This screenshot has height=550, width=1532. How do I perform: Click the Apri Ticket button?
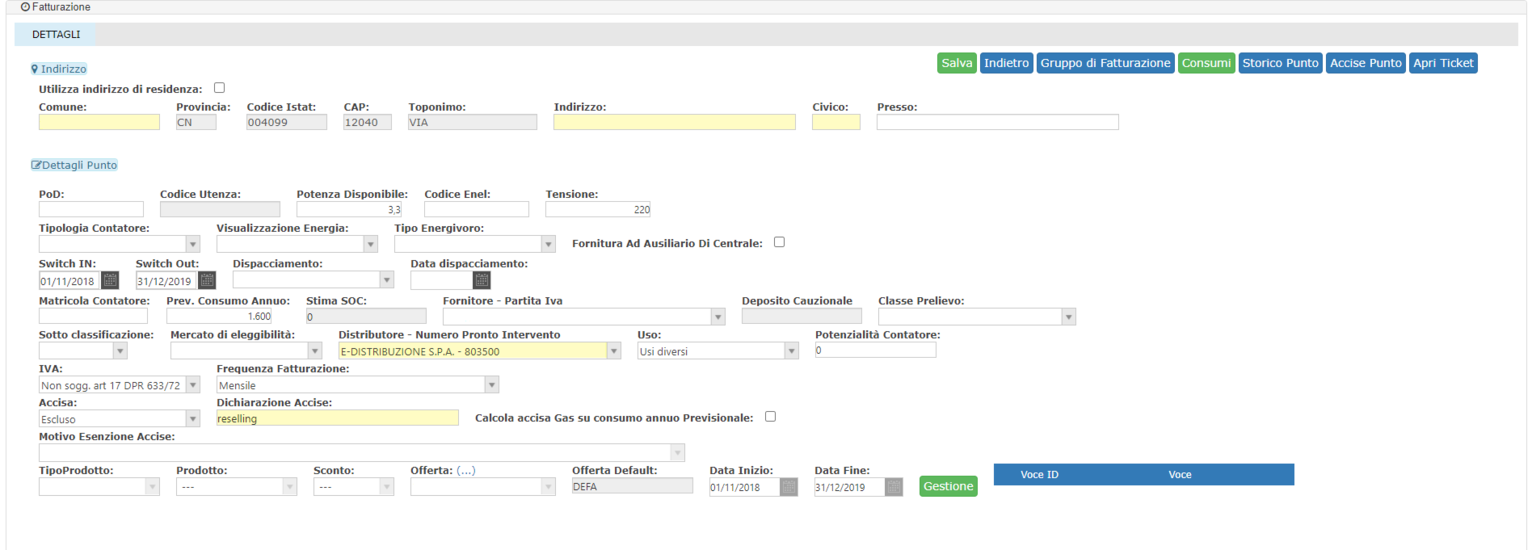tap(1443, 63)
